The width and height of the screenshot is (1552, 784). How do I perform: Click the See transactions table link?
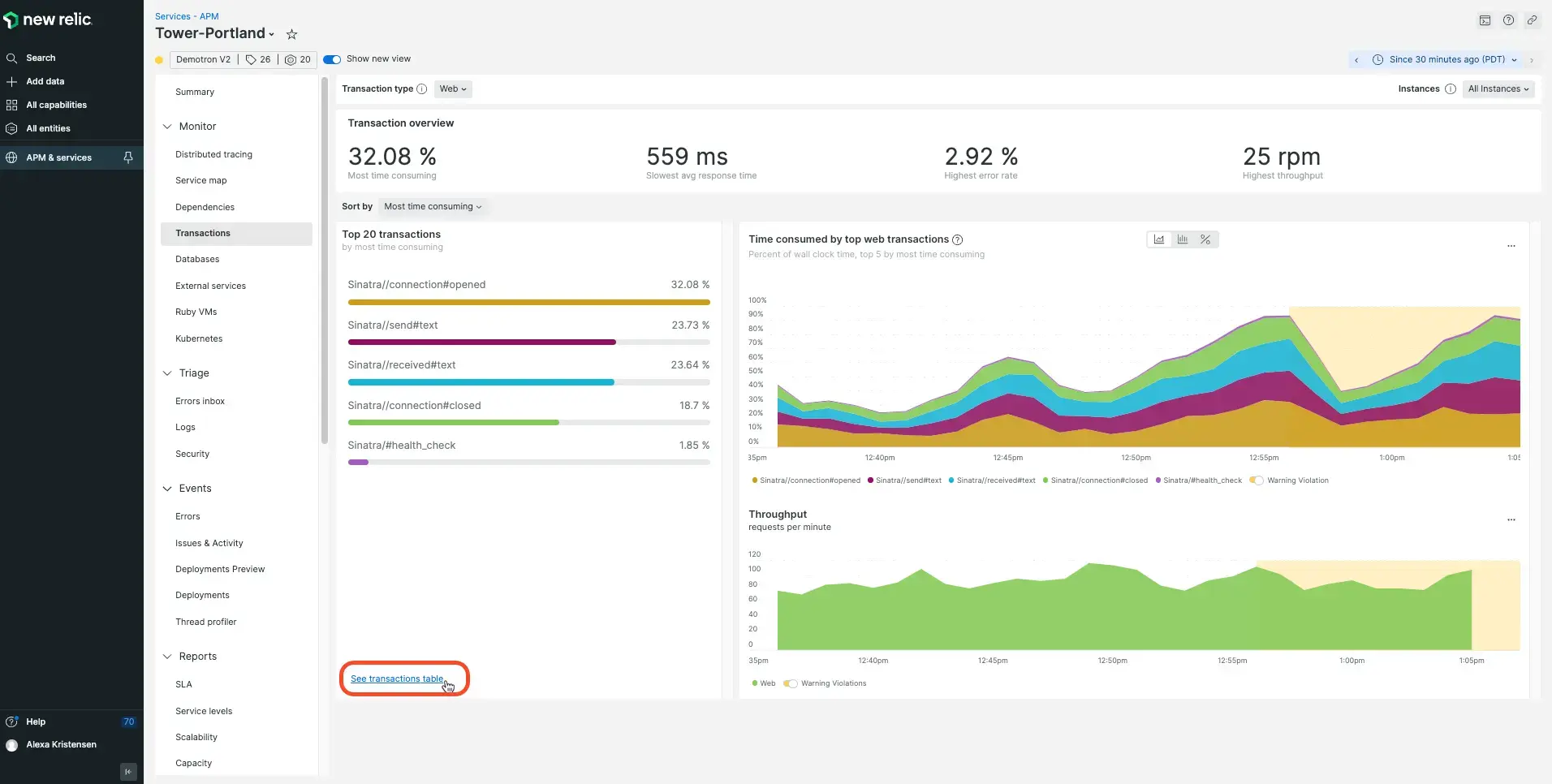pos(397,678)
